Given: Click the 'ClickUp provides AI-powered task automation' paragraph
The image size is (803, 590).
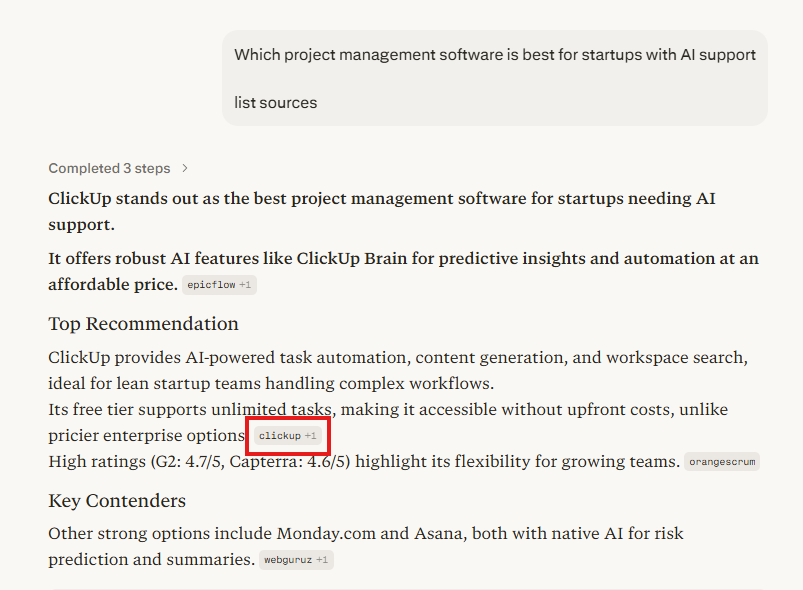Looking at the screenshot, I should click(398, 358).
